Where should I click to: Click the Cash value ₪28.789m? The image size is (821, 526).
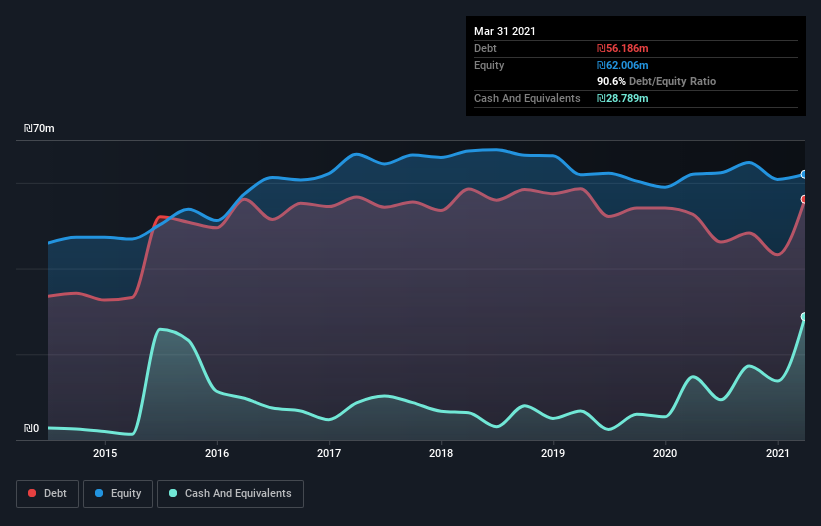[x=623, y=98]
